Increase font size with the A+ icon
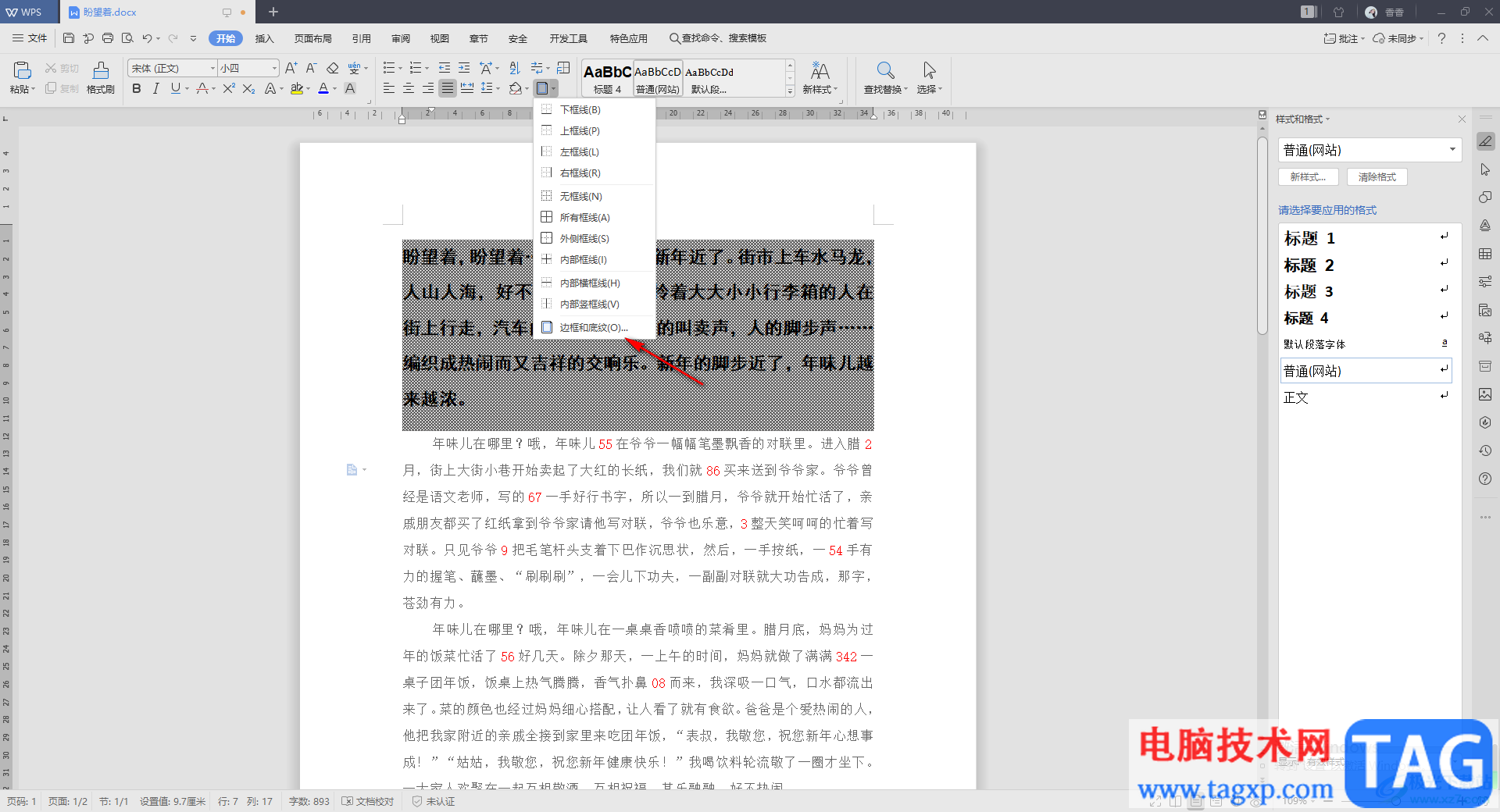 (291, 68)
